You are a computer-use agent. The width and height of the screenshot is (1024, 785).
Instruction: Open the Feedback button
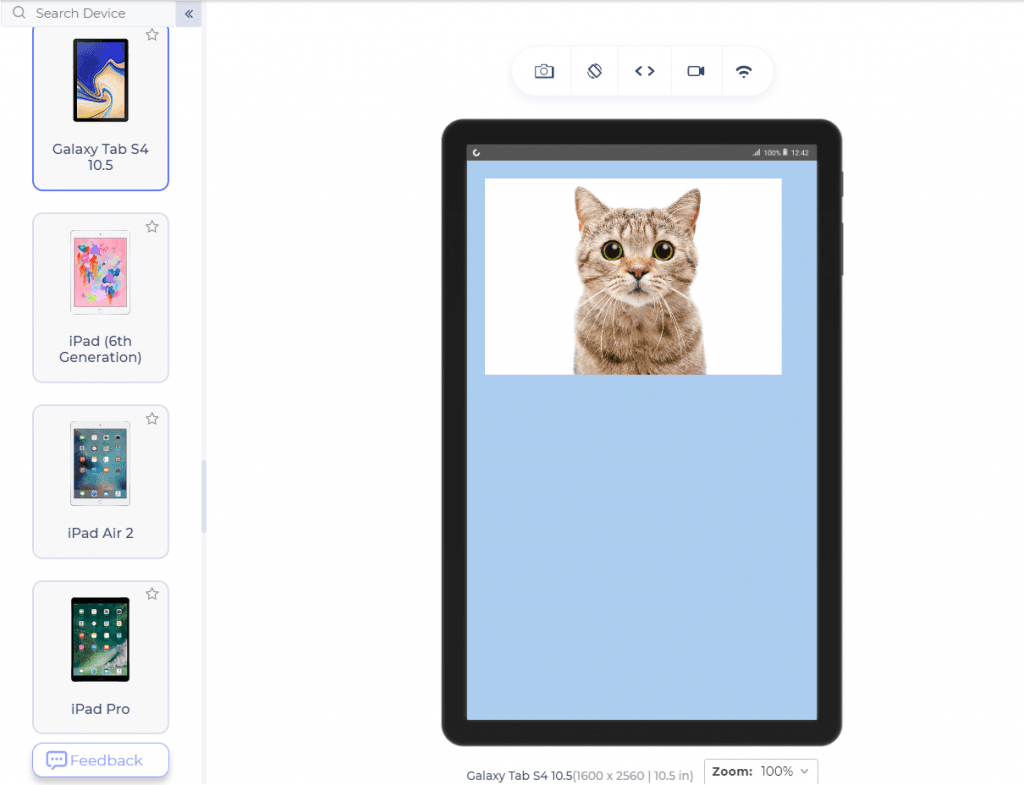point(101,760)
